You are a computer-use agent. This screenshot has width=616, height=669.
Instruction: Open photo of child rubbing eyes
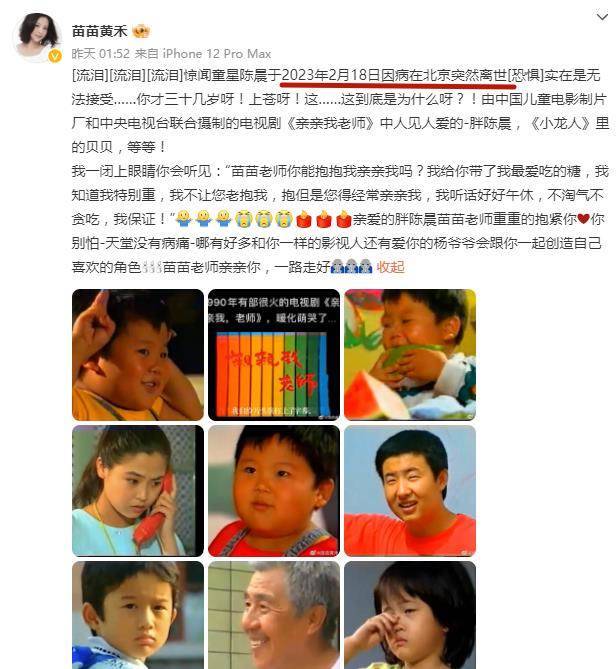click(x=410, y=615)
